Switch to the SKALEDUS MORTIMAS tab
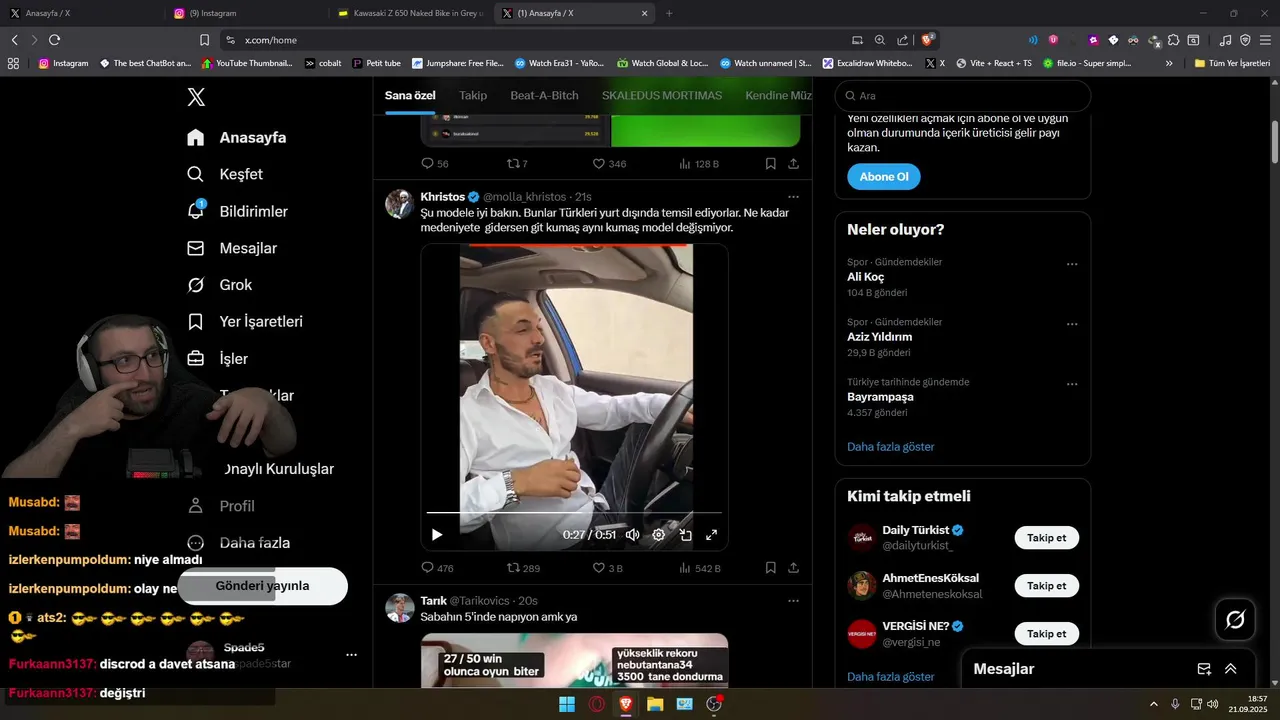 click(x=661, y=95)
